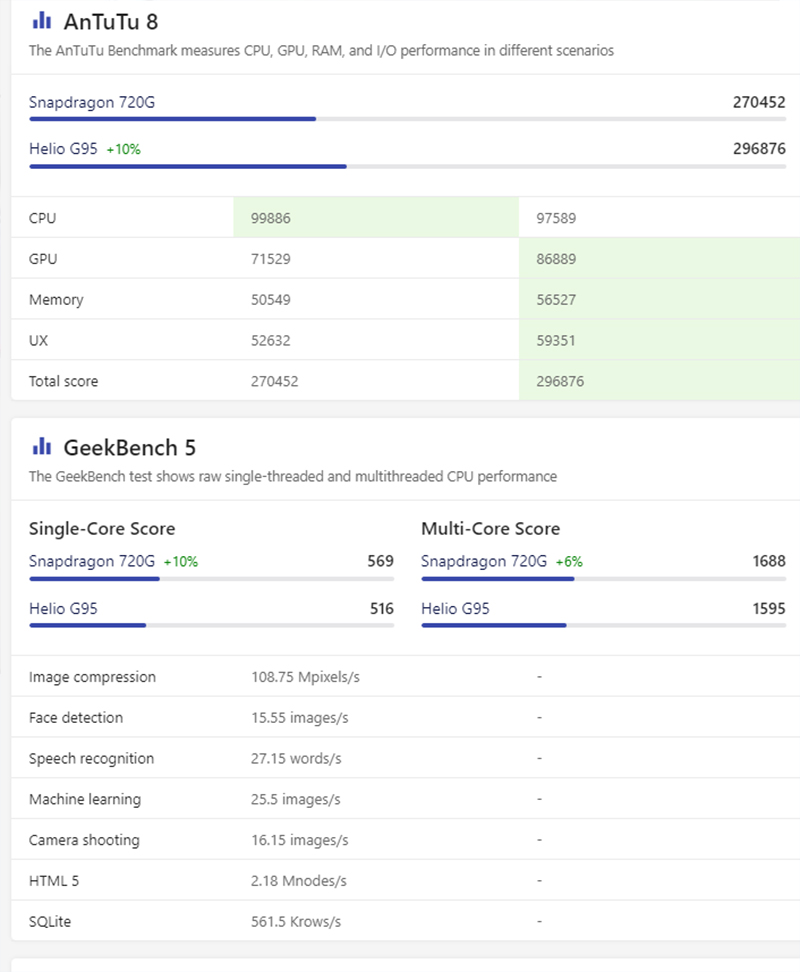Click the Image compression row label
Viewport: 800px width, 972px height.
coord(92,677)
